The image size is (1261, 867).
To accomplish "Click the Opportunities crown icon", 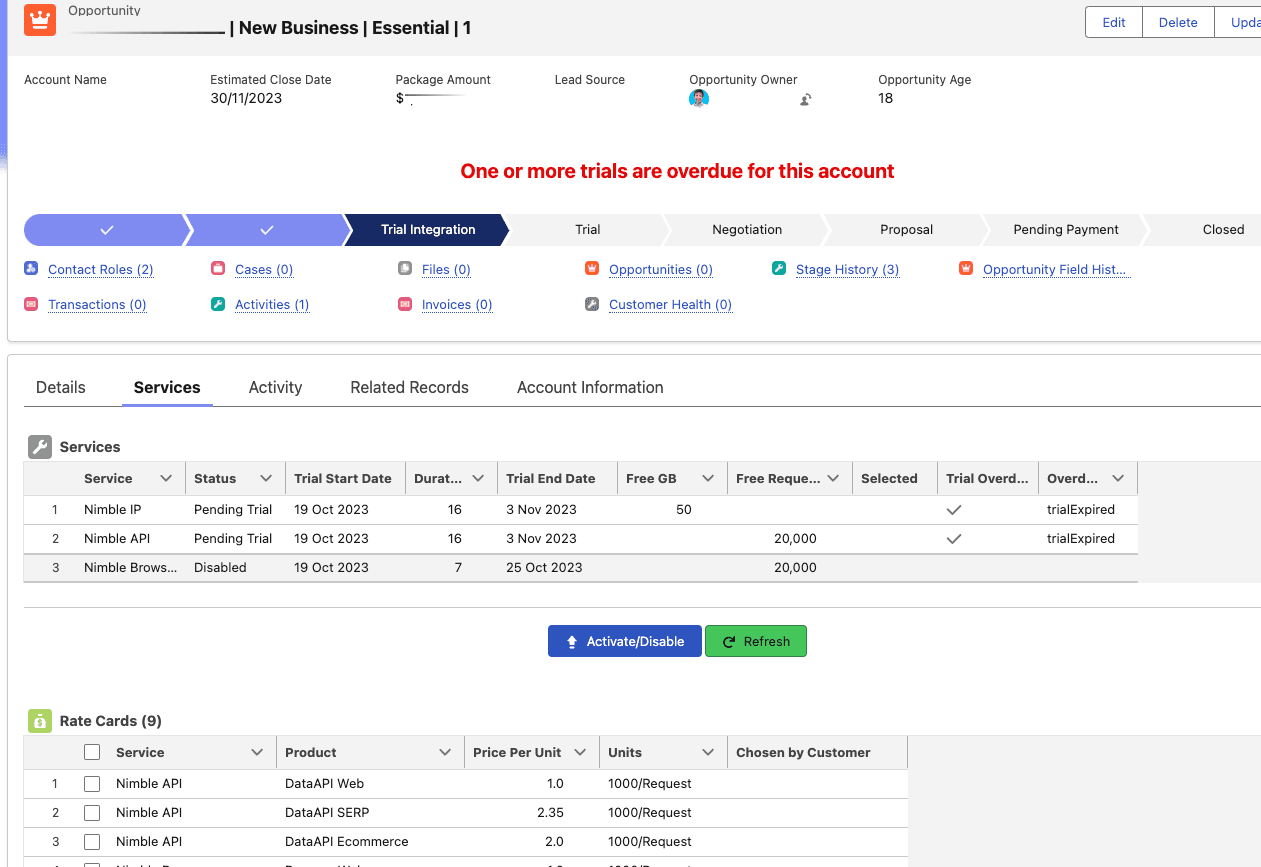I will [592, 269].
